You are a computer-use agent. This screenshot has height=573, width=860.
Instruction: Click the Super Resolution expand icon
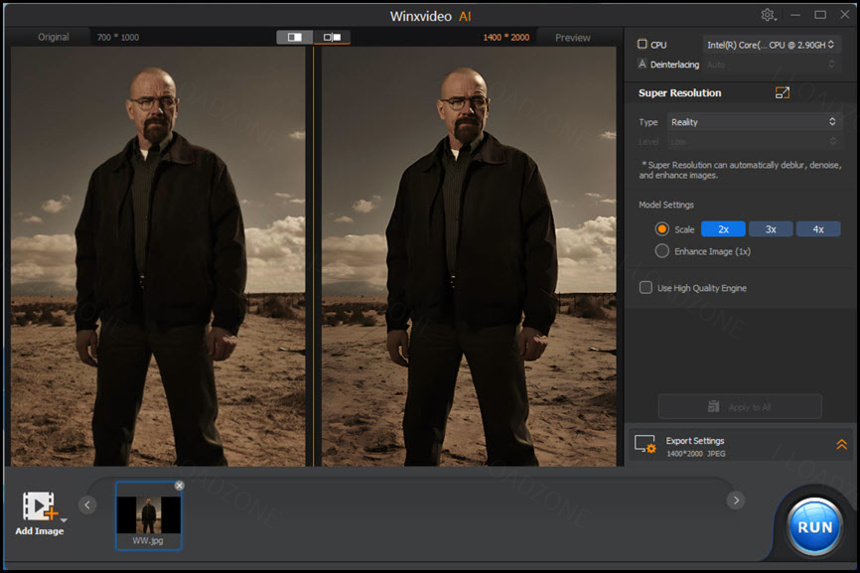point(782,93)
